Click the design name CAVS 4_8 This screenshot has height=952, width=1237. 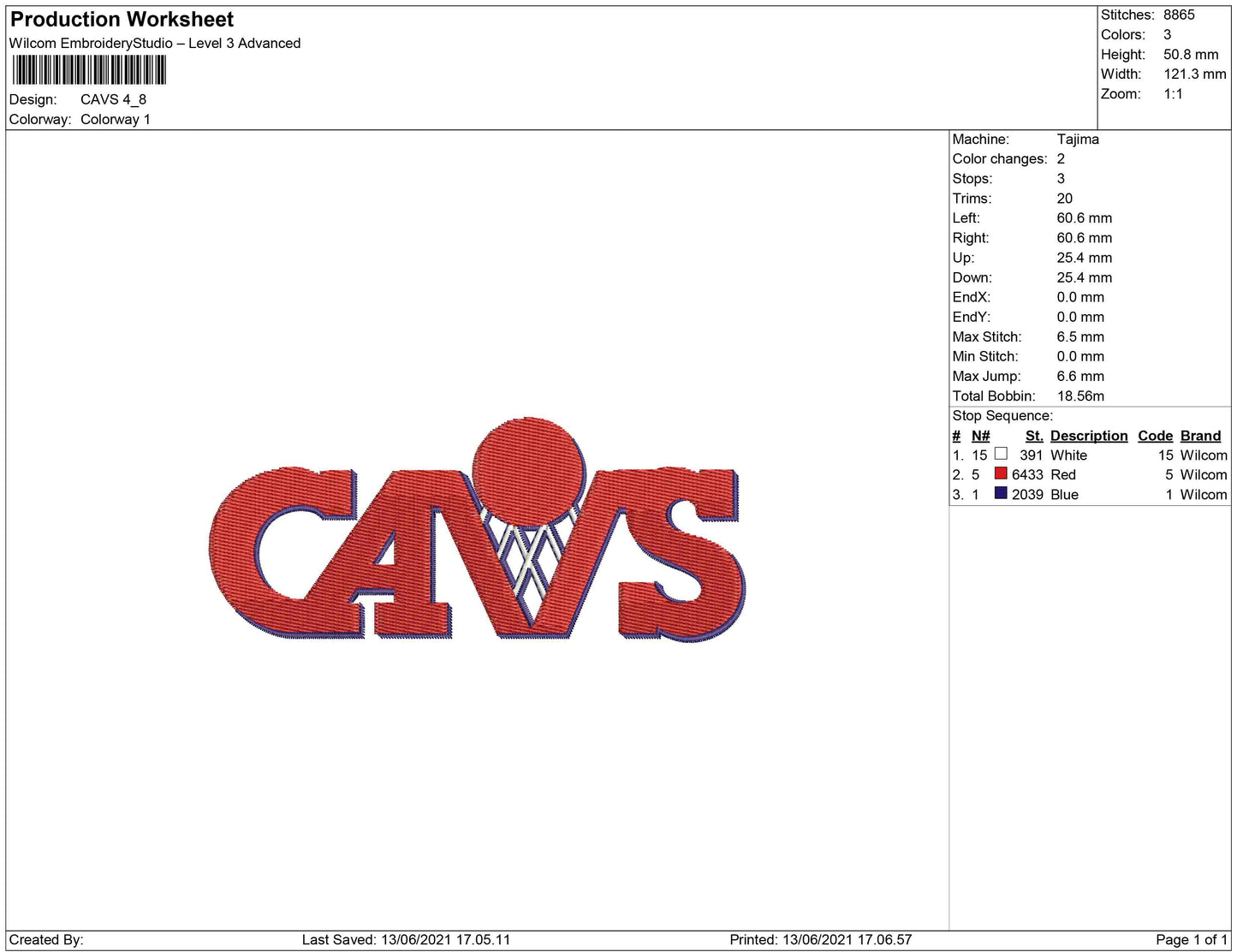[x=114, y=99]
